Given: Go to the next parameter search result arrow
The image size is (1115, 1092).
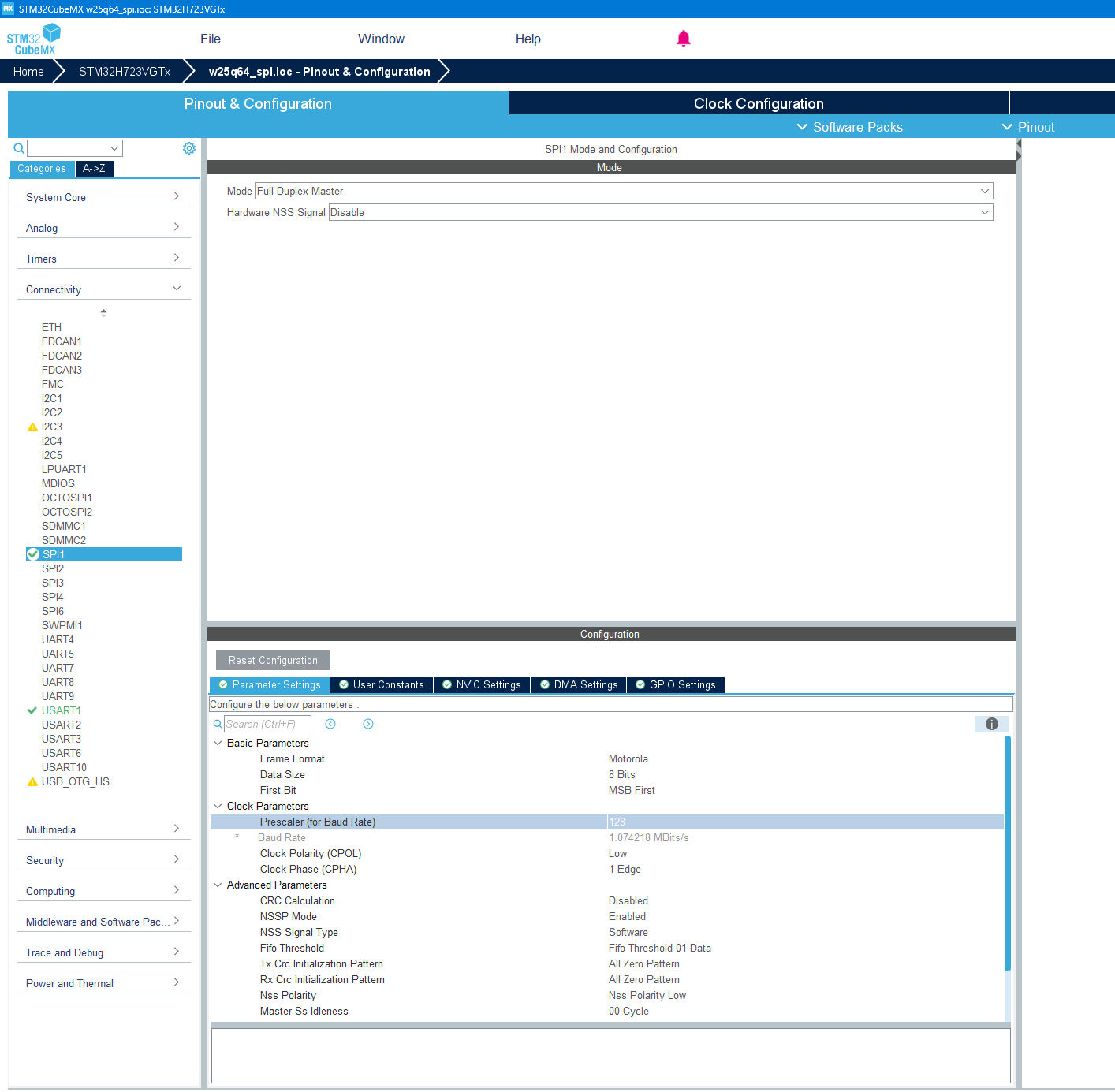Looking at the screenshot, I should [x=368, y=724].
